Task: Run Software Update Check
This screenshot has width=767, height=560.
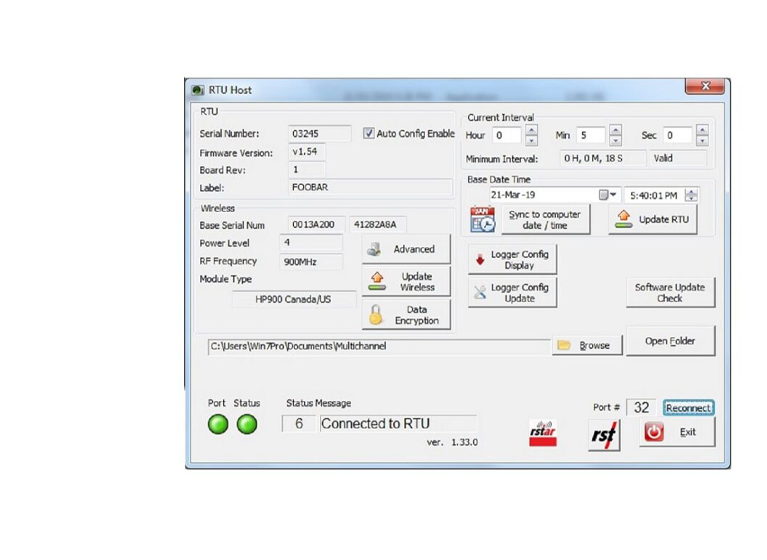Action: click(x=670, y=292)
